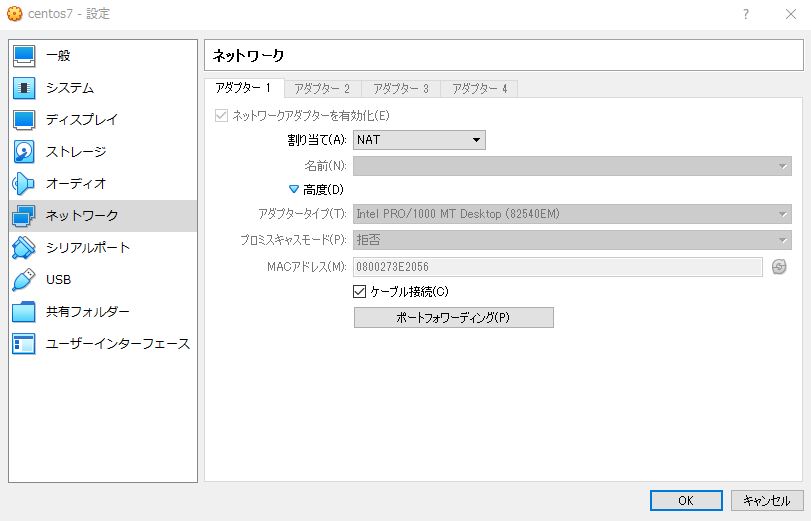The width and height of the screenshot is (811, 521).
Task: Close the settings dialog window
Action: (x=791, y=14)
